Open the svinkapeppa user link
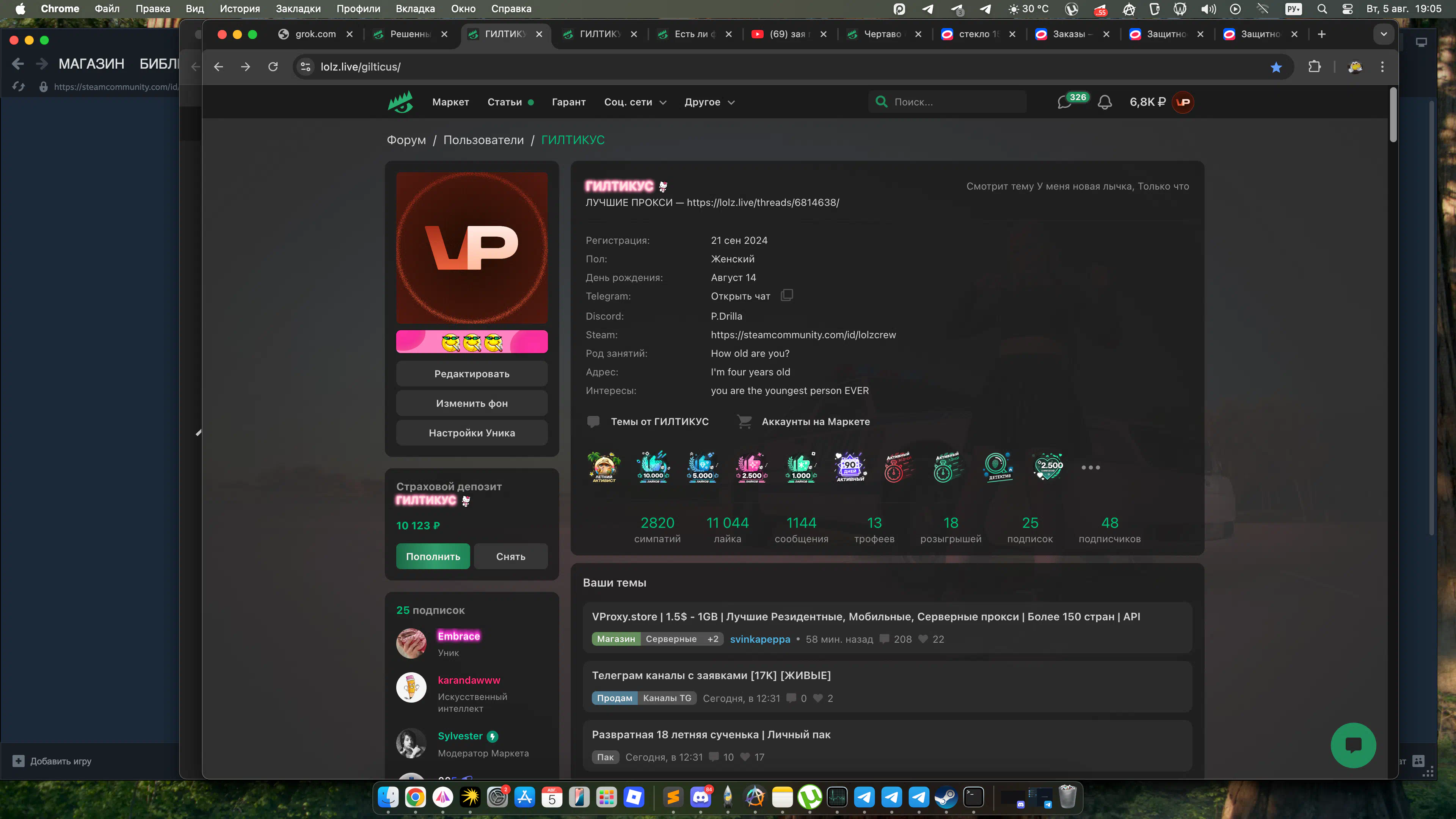The image size is (1456, 819). tap(759, 639)
